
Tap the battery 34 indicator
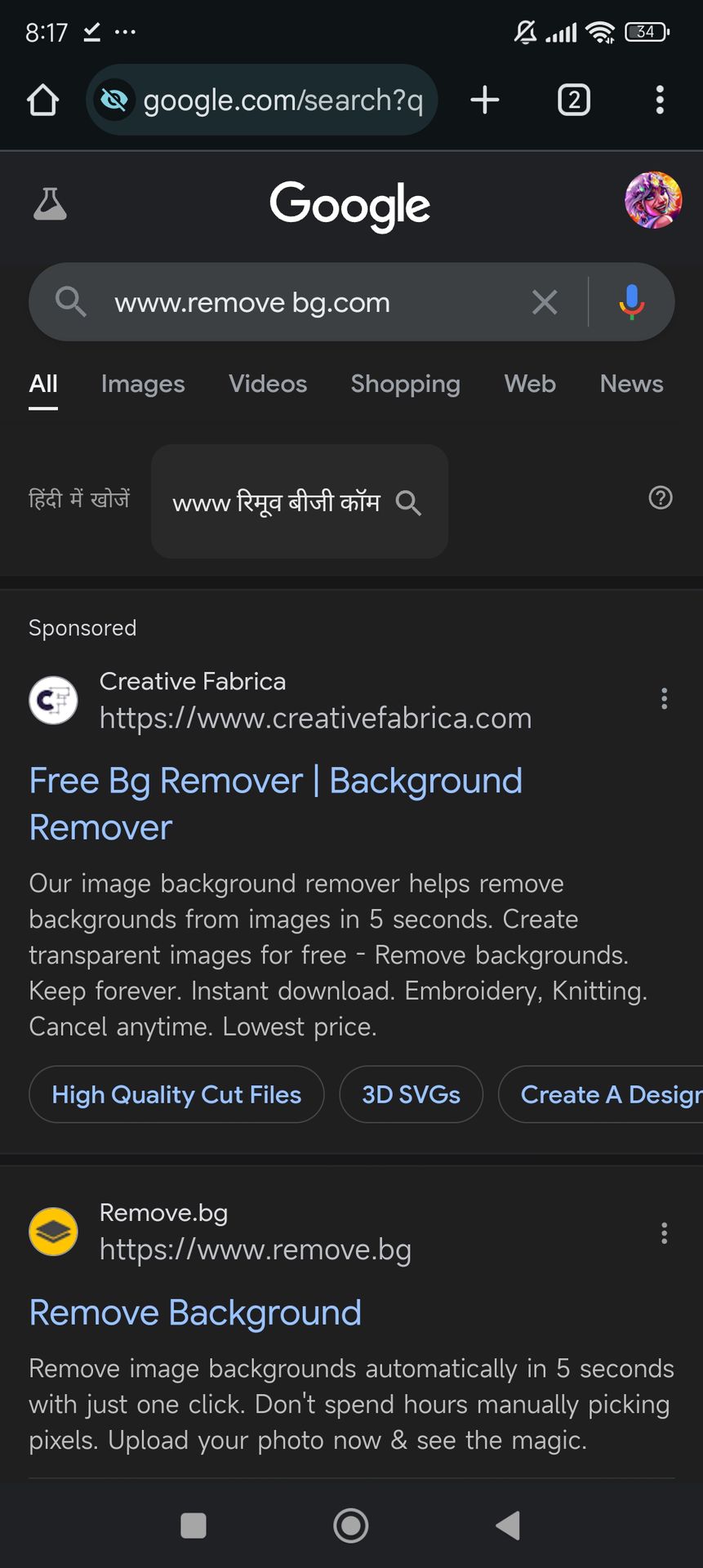pyautogui.click(x=647, y=32)
